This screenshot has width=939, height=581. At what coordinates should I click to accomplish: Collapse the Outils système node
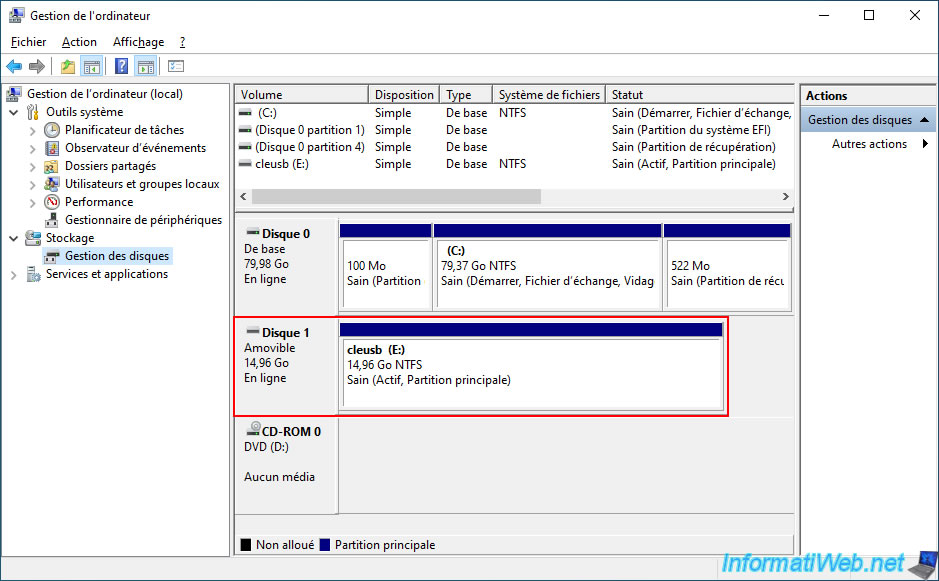click(x=14, y=112)
